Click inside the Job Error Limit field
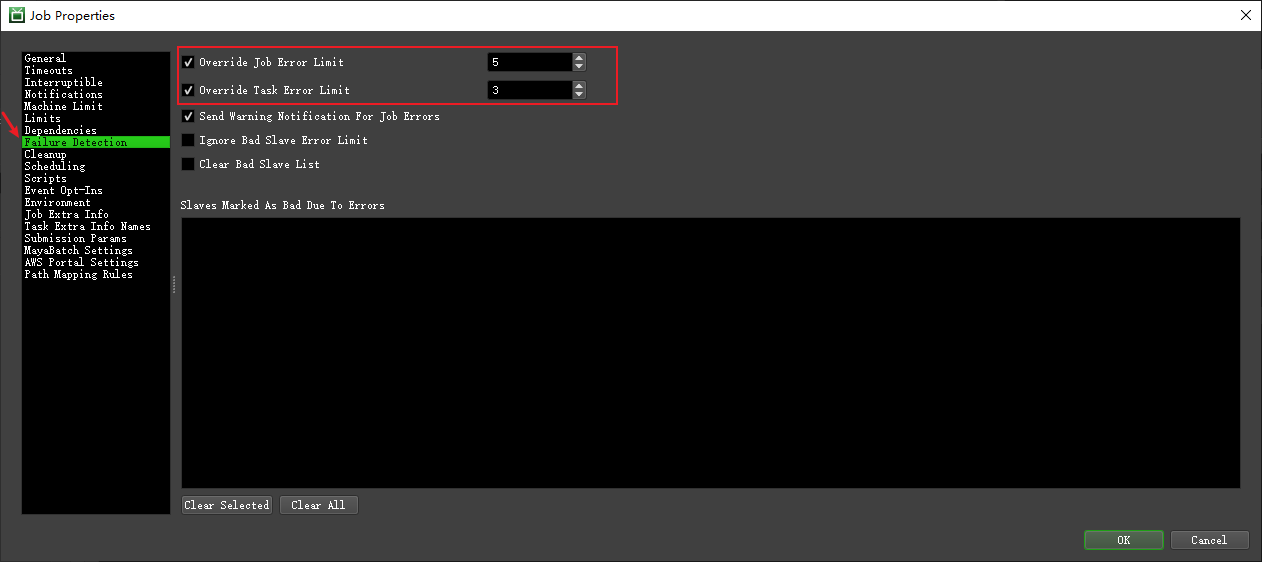Image resolution: width=1262 pixels, height=562 pixels. 528,62
